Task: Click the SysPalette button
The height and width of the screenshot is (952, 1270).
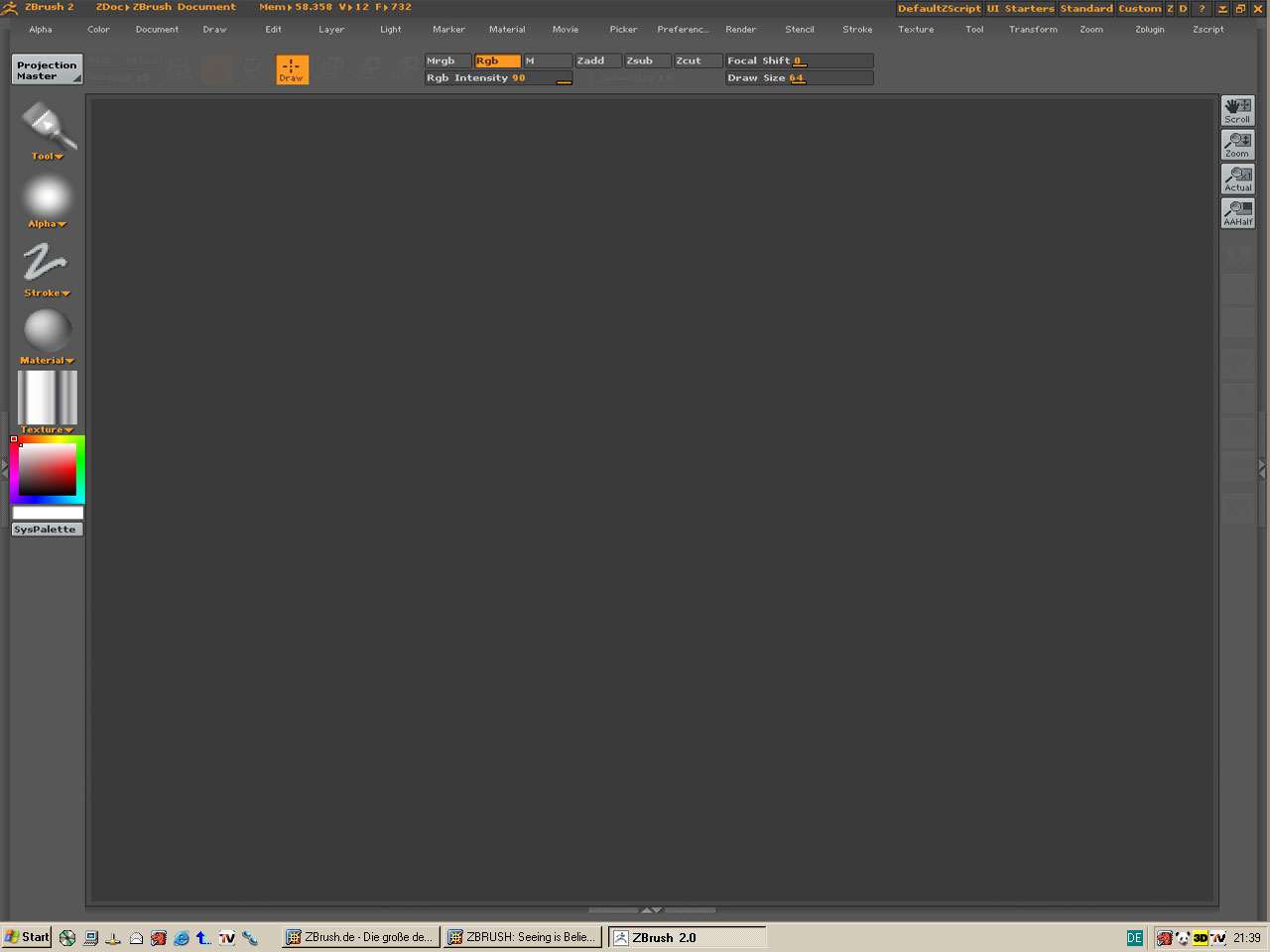Action: point(46,530)
